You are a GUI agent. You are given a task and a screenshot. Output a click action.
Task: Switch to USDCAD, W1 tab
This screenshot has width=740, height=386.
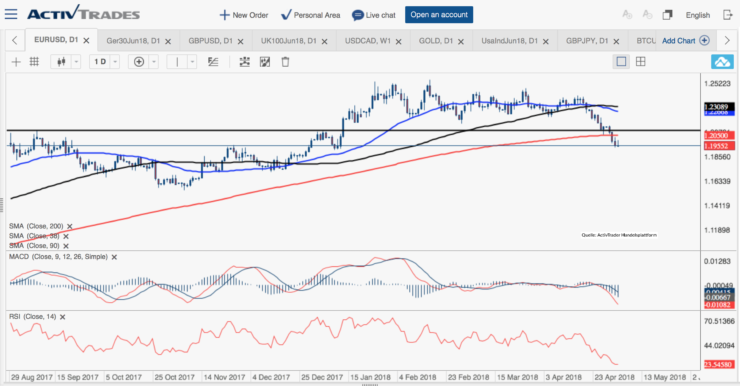click(368, 41)
